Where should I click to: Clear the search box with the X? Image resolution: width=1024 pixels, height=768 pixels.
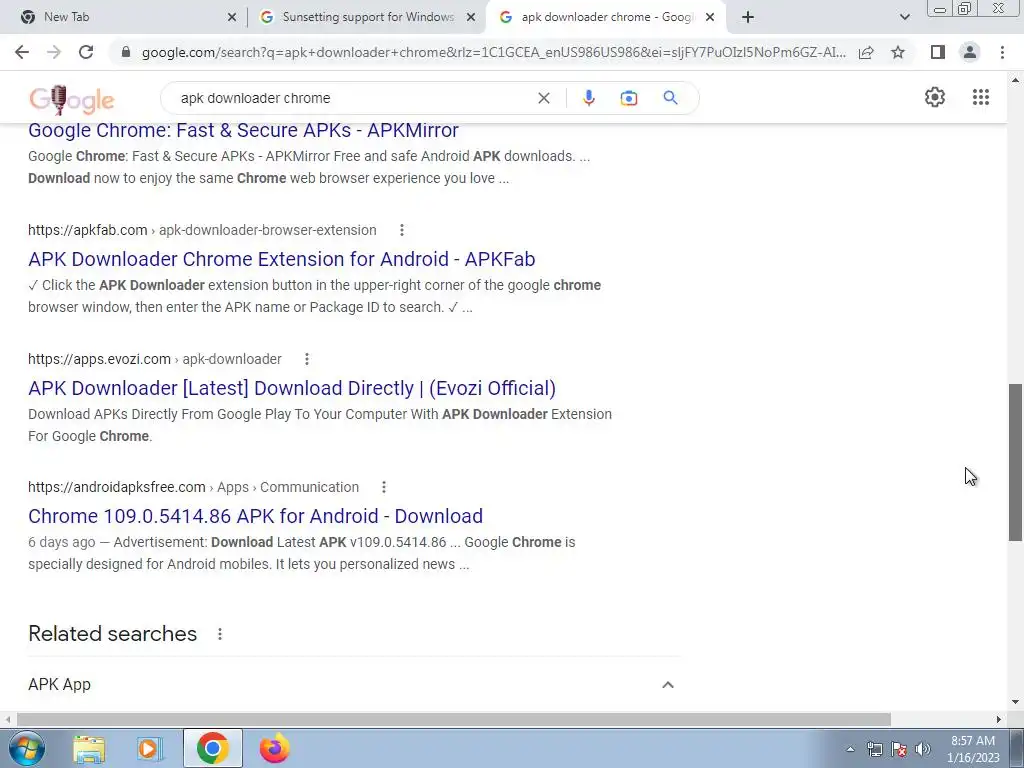pos(543,98)
